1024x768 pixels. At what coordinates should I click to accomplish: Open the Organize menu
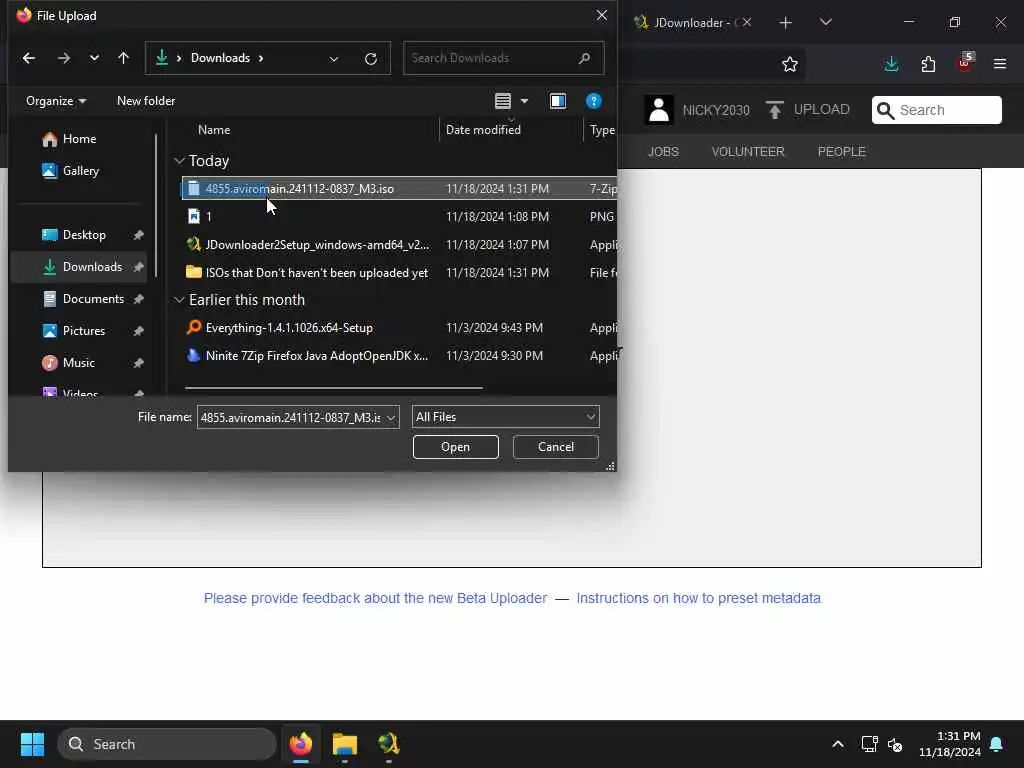56,101
